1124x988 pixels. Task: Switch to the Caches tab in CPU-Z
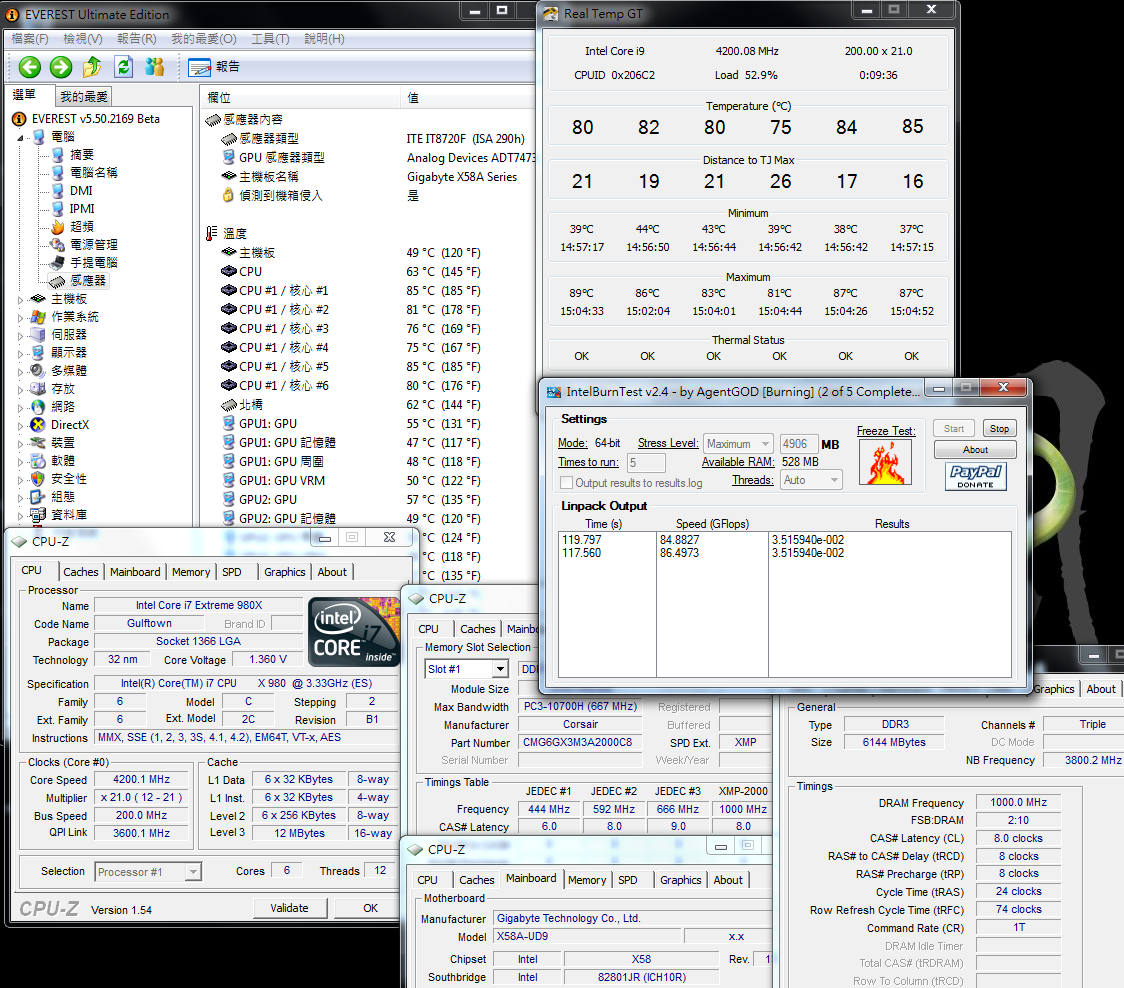tap(81, 572)
